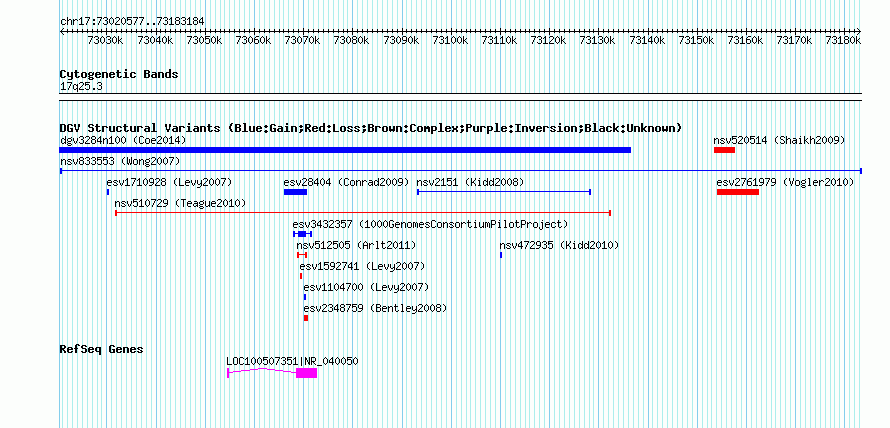Screen dimensions: 890x428
Task: Open the esv1104700 (Levy2007) label
Action: [x=366, y=287]
